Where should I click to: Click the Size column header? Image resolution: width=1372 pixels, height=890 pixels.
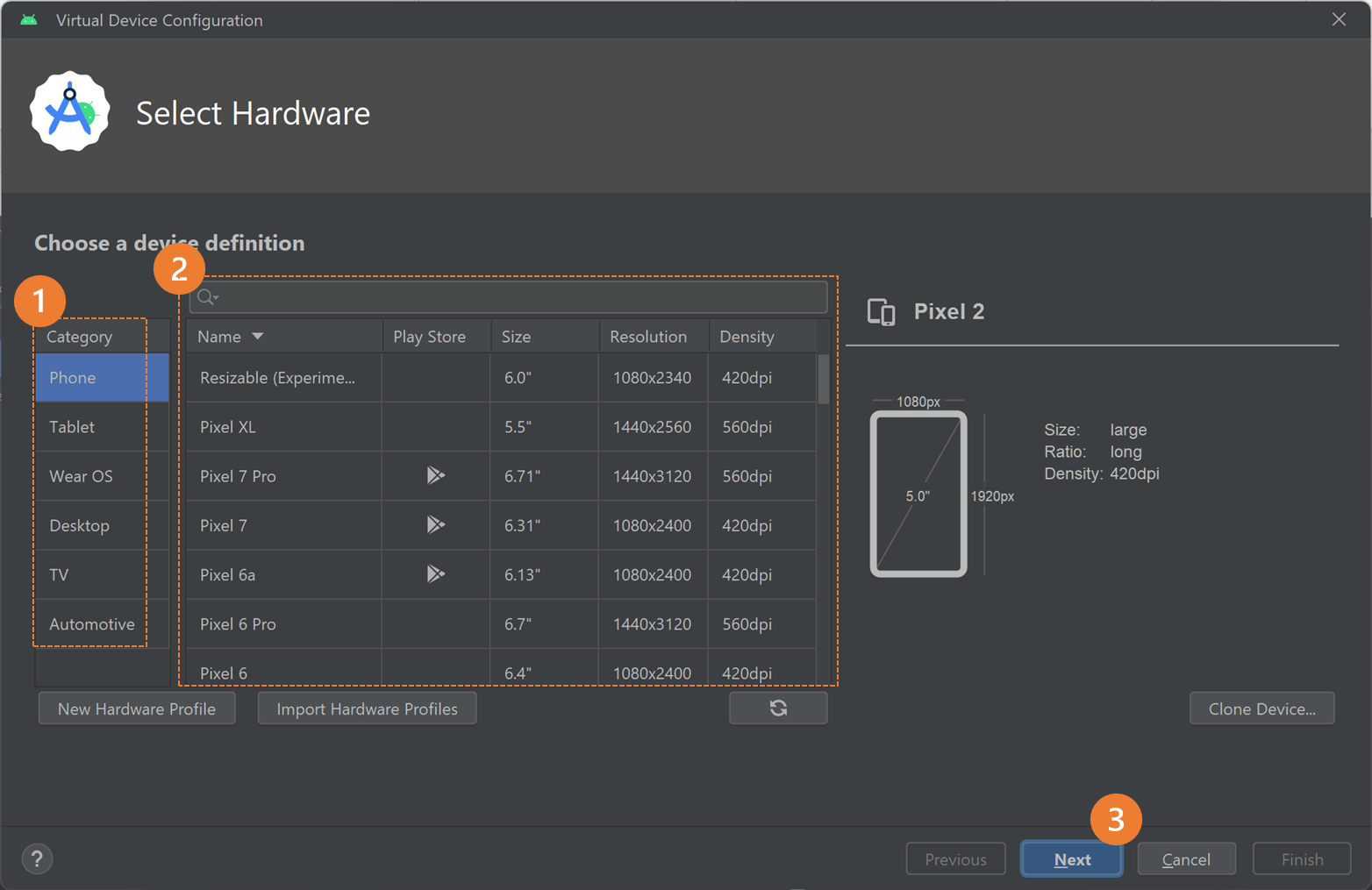coord(545,336)
